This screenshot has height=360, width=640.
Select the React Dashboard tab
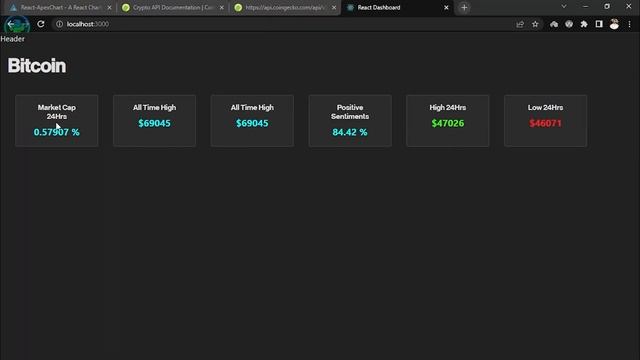397,7
